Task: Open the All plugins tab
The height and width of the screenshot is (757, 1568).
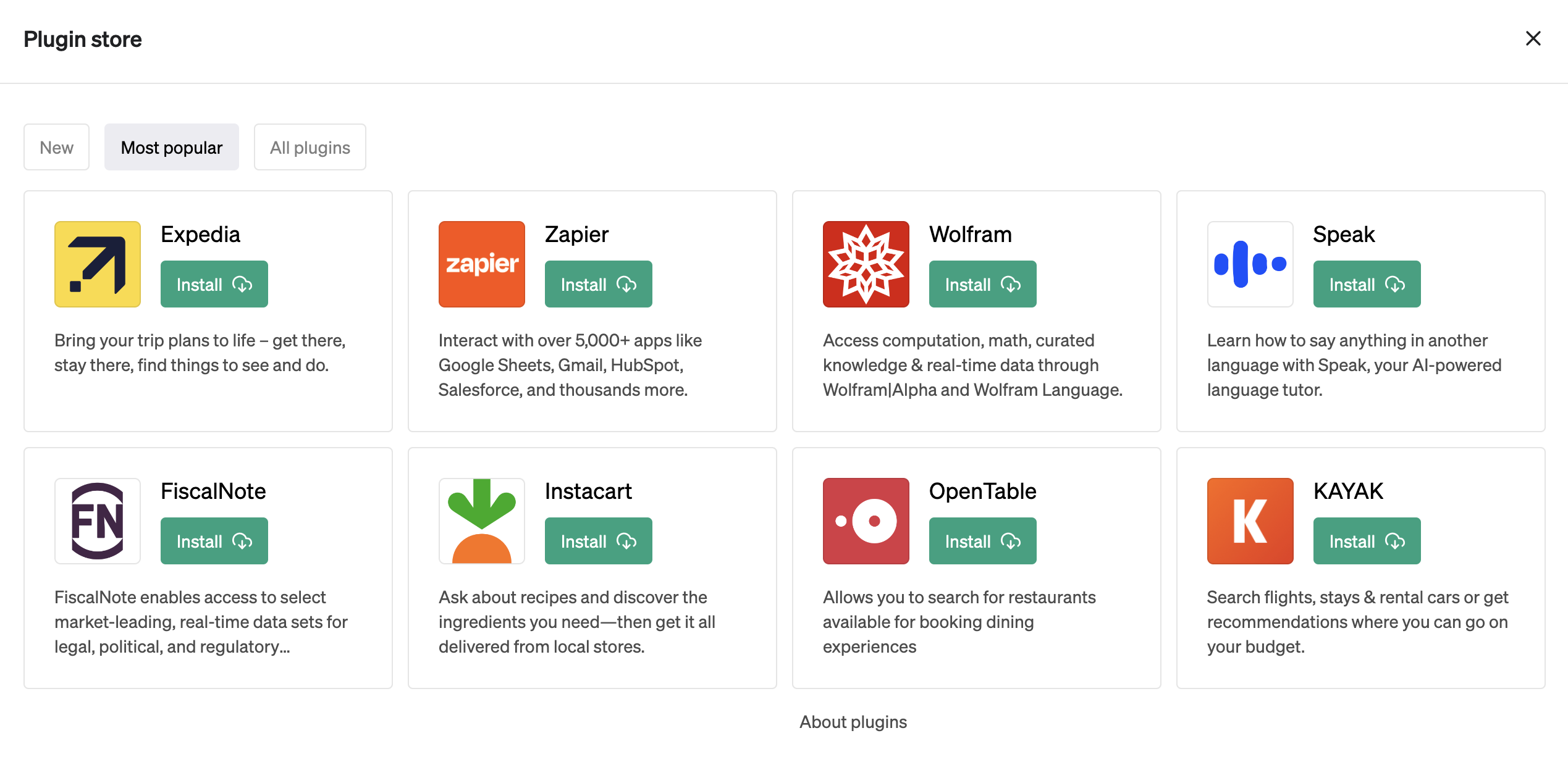Action: (x=310, y=148)
